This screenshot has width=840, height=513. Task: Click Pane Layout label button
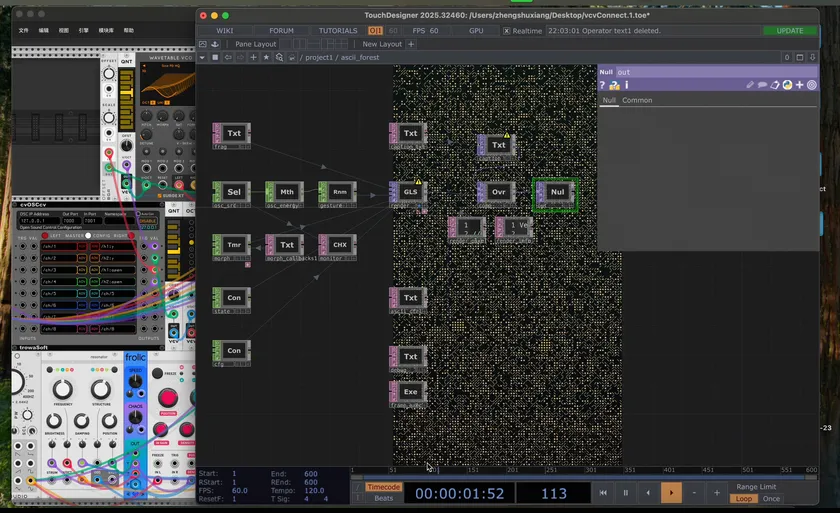click(256, 44)
